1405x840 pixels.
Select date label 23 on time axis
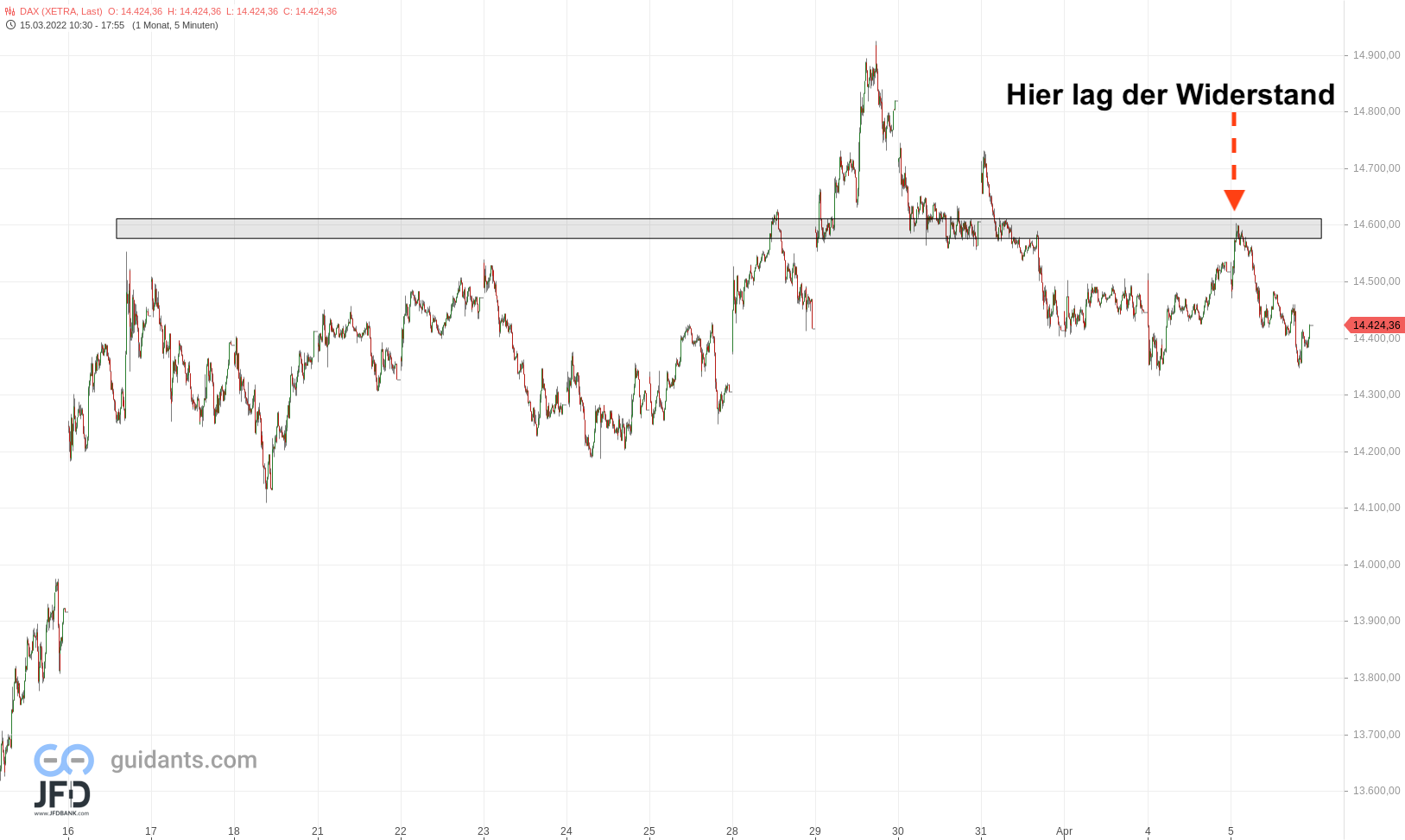[484, 831]
